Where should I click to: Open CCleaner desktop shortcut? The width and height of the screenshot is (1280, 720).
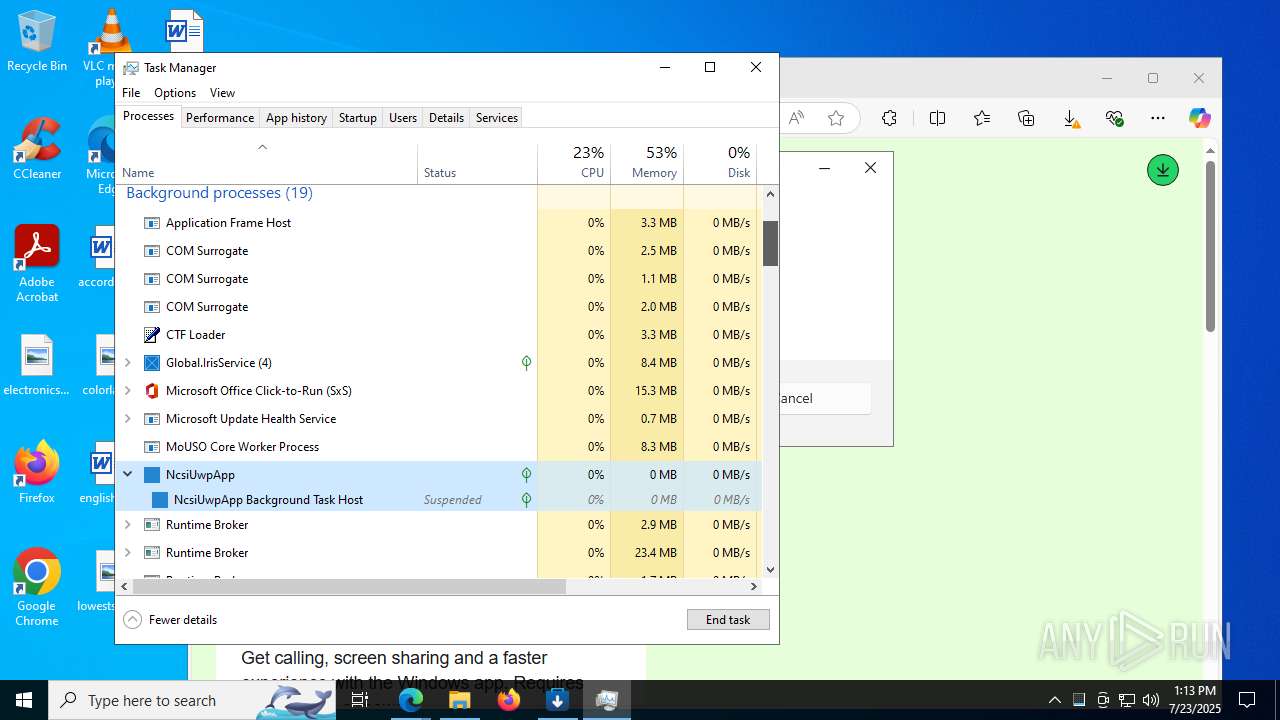pos(37,148)
